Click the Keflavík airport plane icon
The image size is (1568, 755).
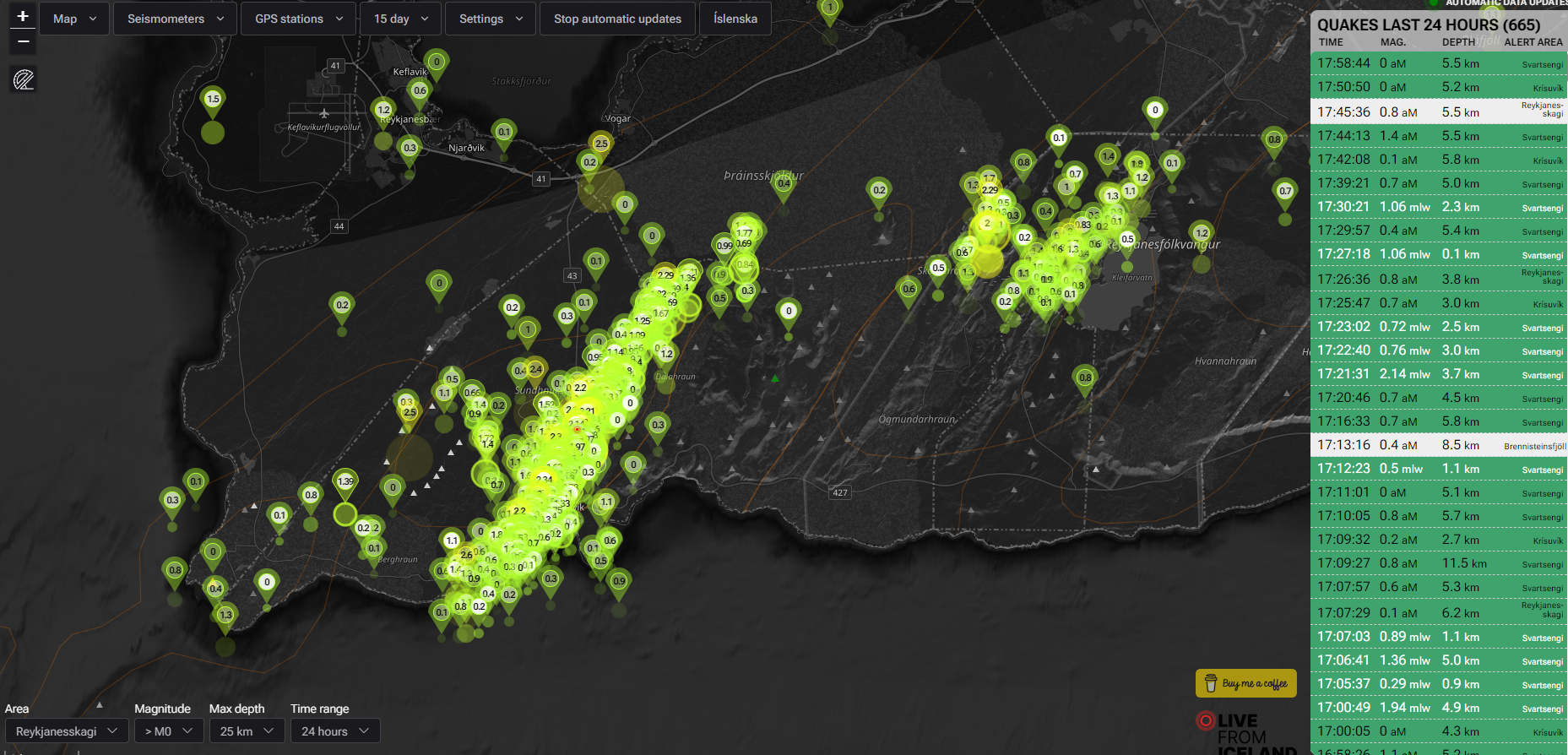tap(324, 113)
